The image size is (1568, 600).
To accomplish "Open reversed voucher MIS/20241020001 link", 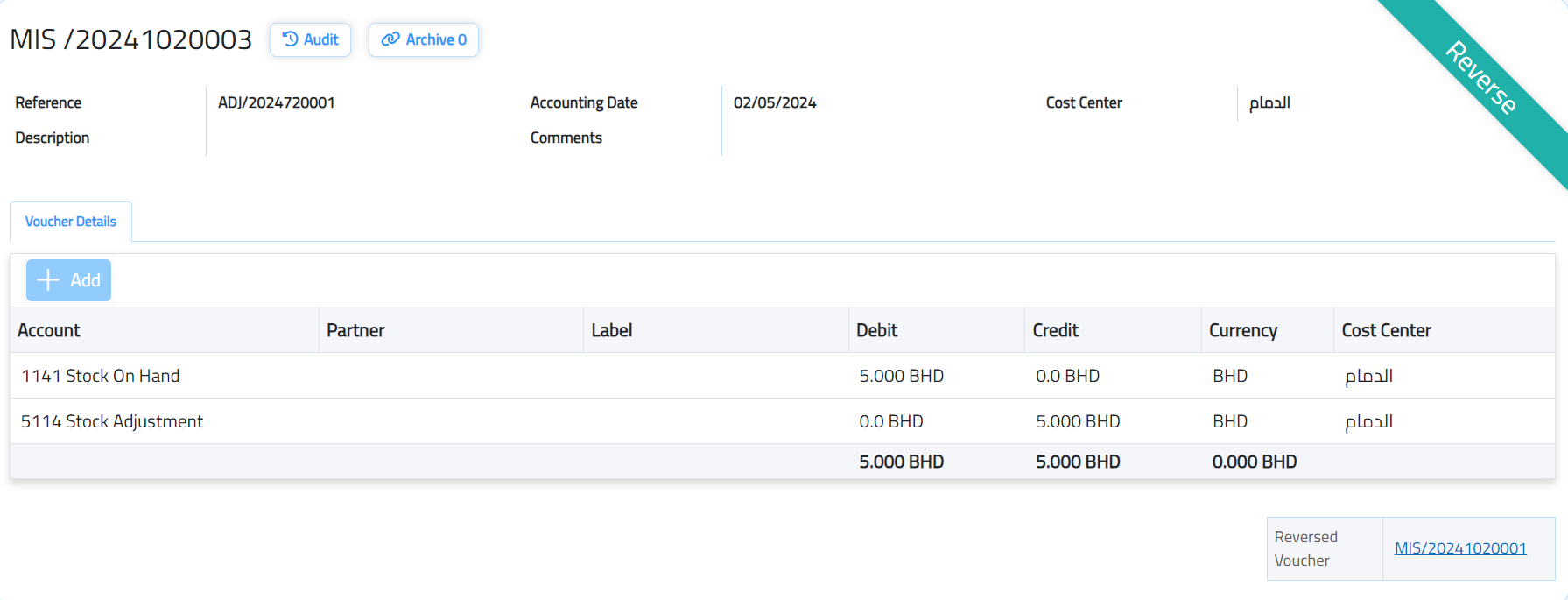I will (x=1459, y=548).
